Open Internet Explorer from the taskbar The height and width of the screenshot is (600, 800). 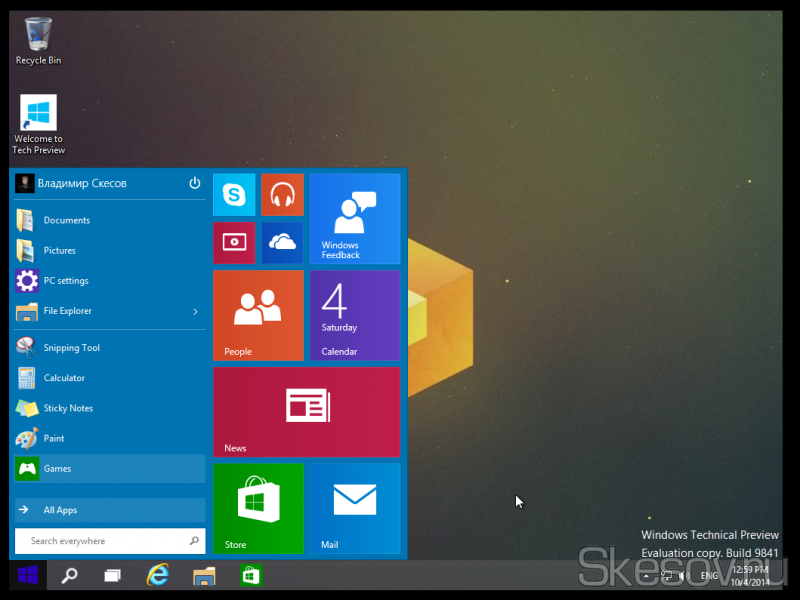point(157,575)
